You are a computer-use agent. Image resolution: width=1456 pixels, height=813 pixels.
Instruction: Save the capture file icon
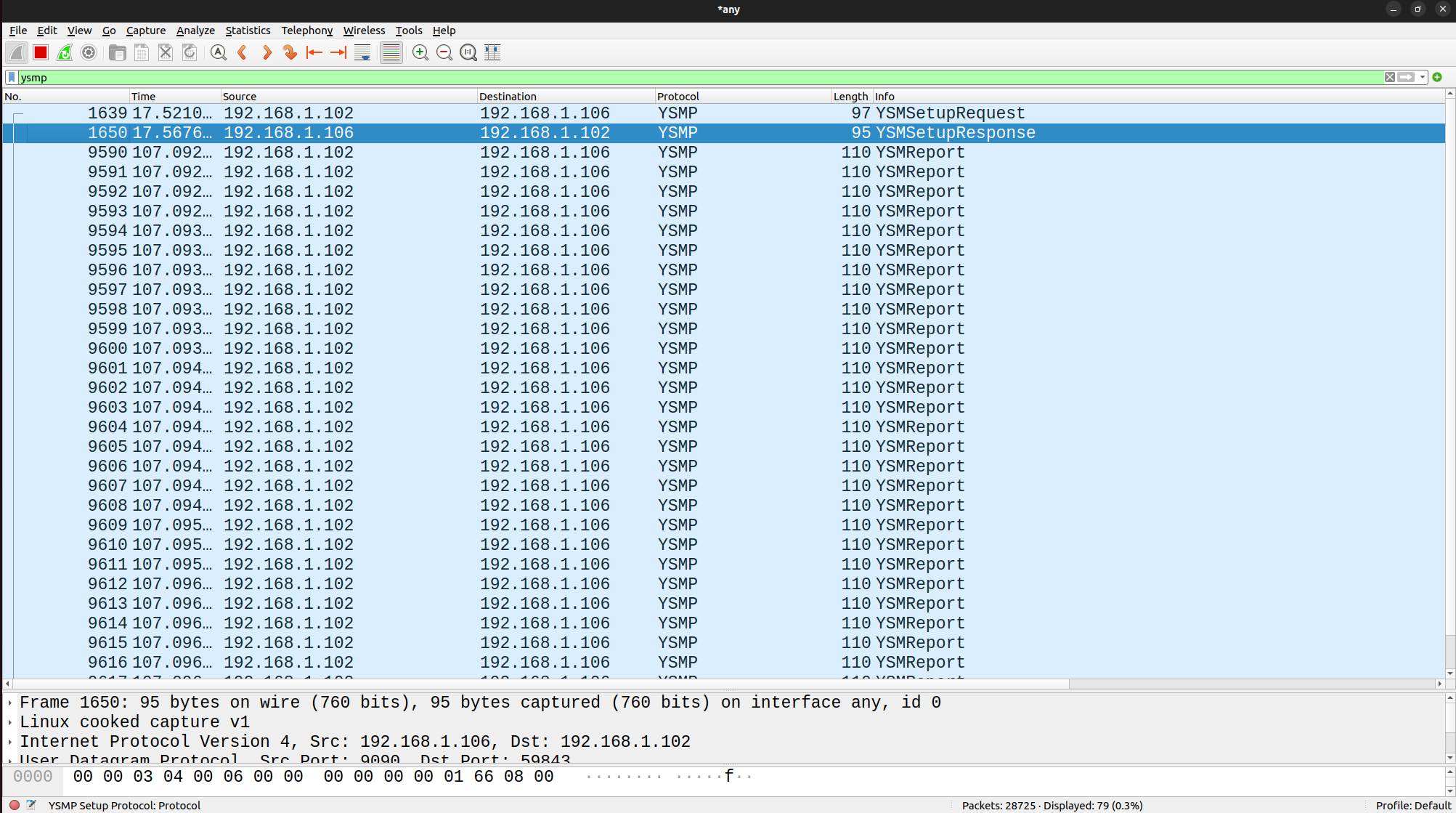click(142, 52)
